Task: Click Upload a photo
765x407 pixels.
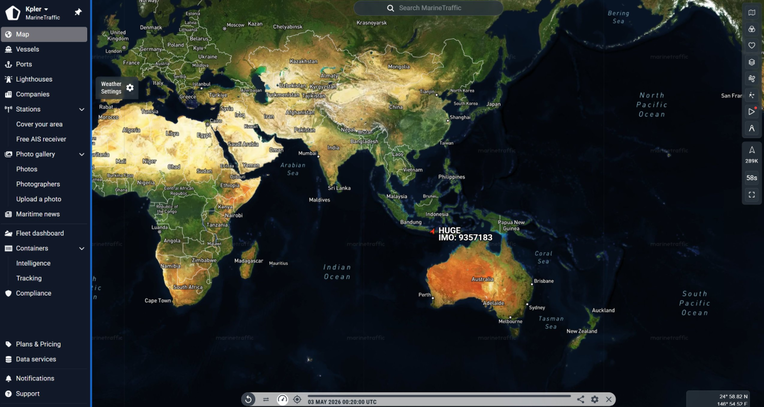Action: [39, 199]
